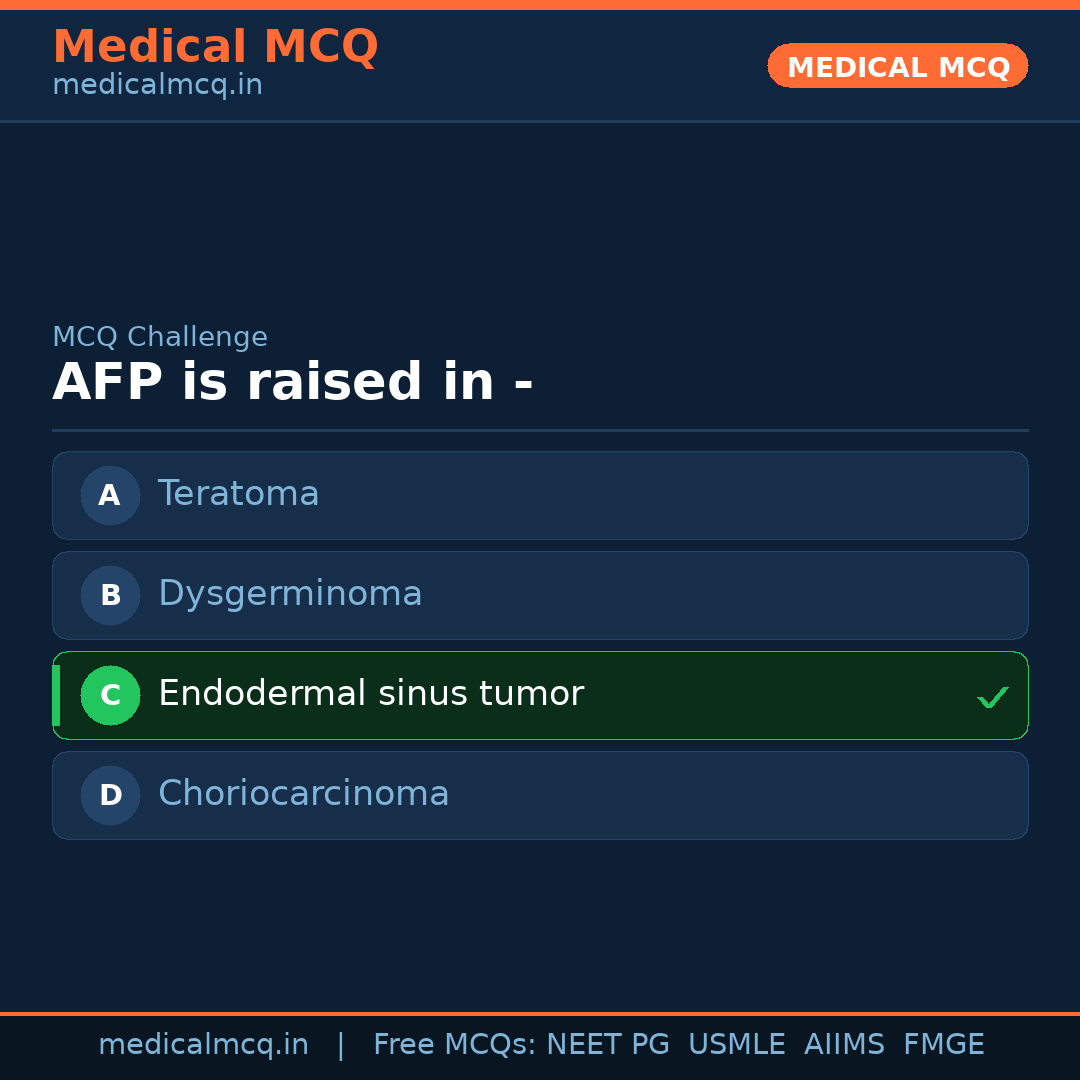Open the medicalmcq.in link in the footer
Screen dimensions: 1080x1080
203,1045
